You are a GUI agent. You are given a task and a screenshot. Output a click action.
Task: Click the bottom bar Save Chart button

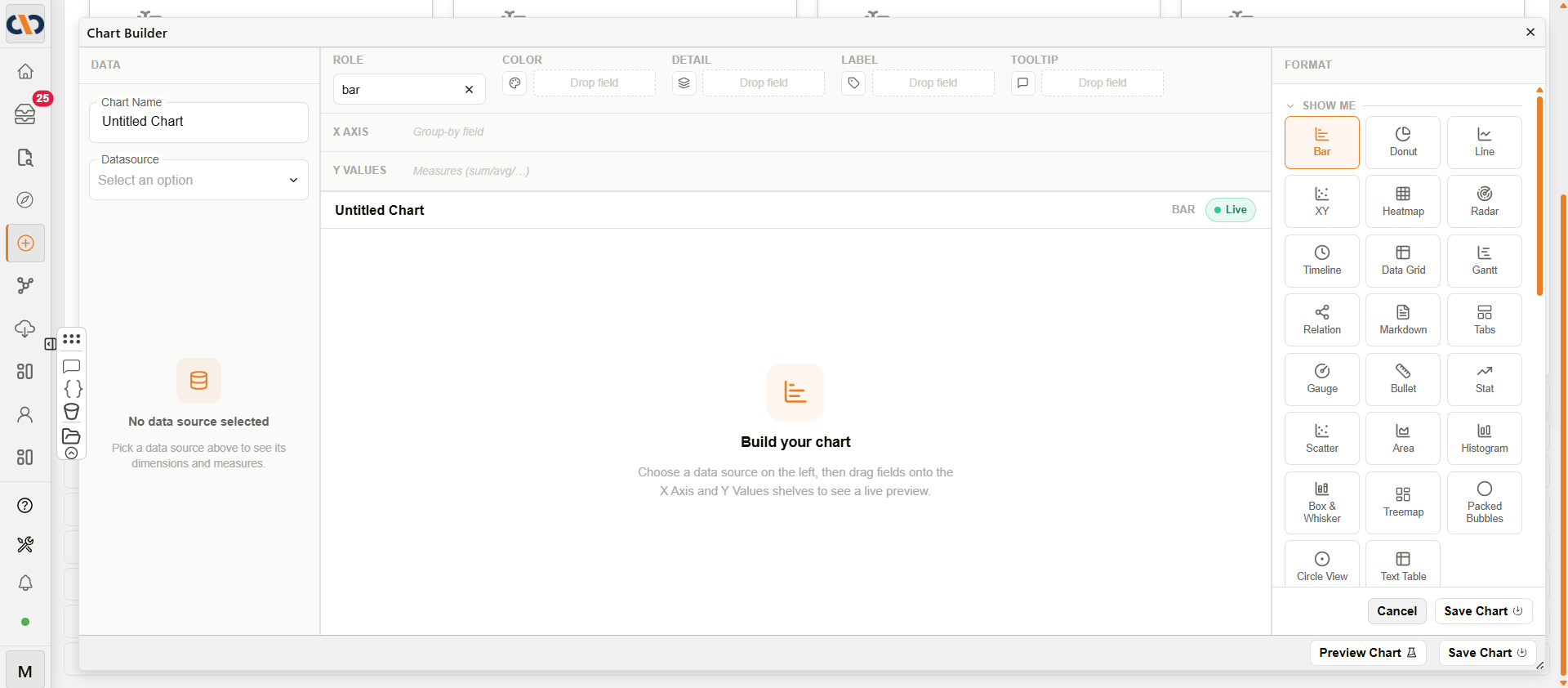click(x=1487, y=653)
